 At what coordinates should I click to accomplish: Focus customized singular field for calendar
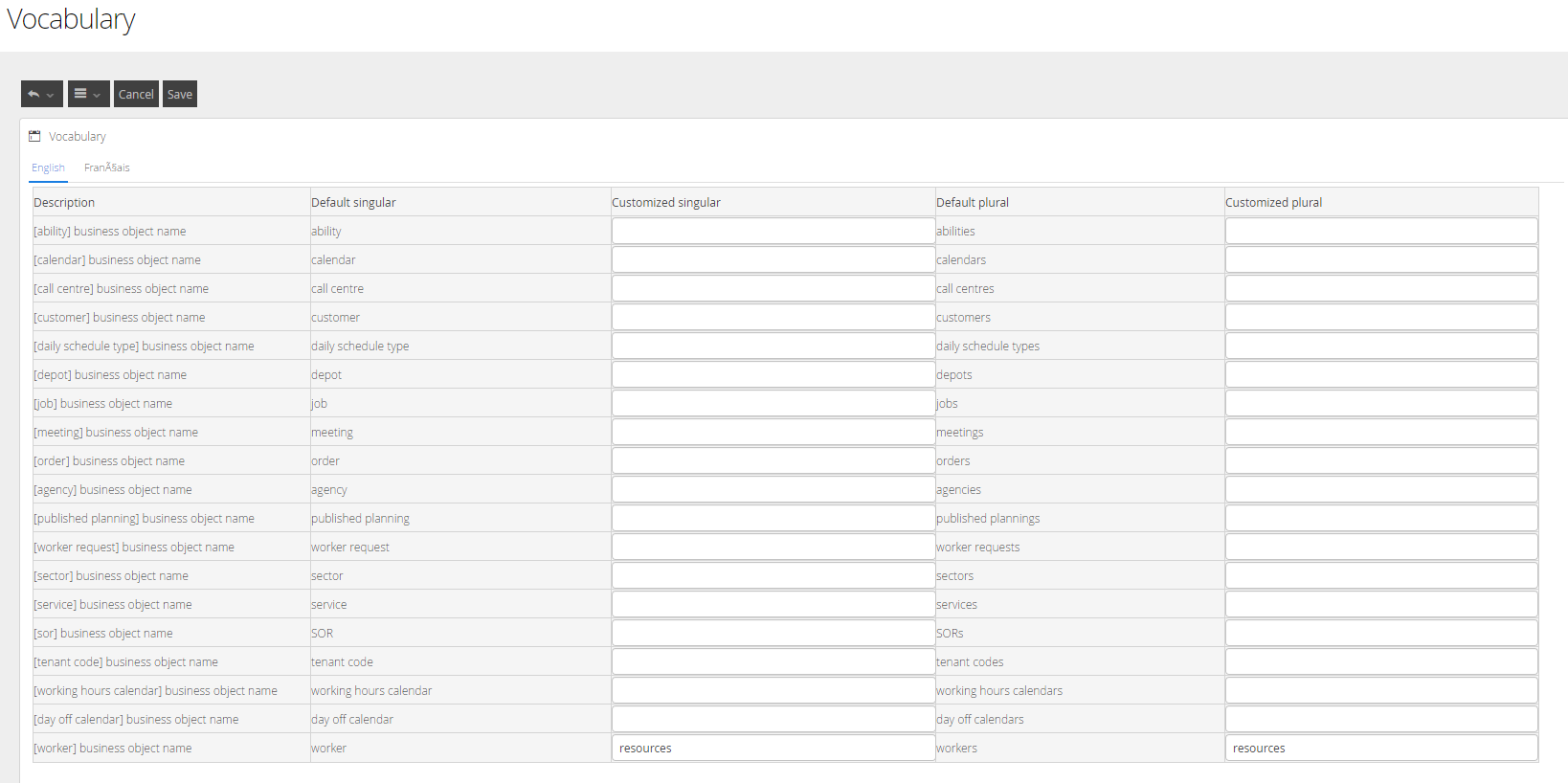773,259
